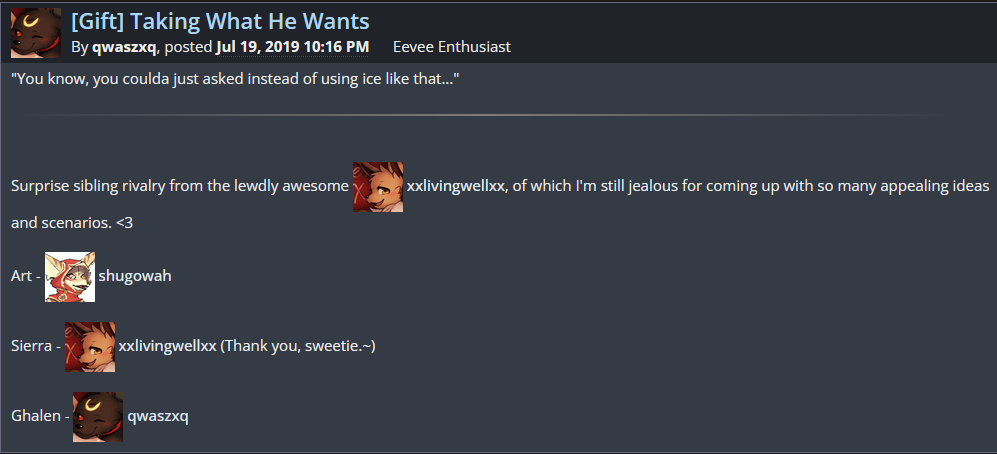Open the xxlivingwellxx avatar in the sibling rivalry sentence
The image size is (997, 454).
click(378, 186)
